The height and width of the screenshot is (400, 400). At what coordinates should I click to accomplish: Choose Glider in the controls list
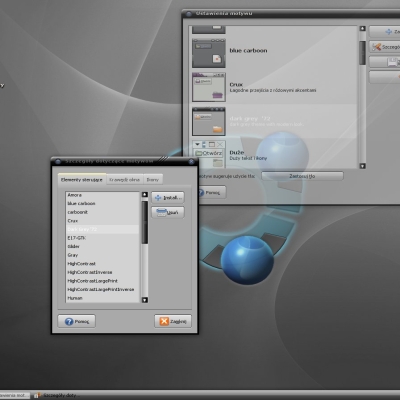[102, 246]
